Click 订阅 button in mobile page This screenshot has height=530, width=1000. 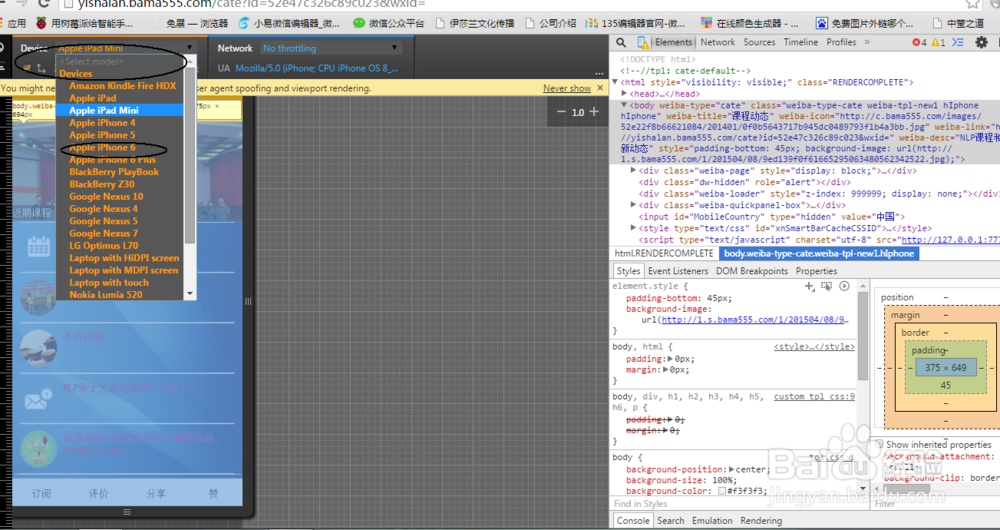click(41, 494)
